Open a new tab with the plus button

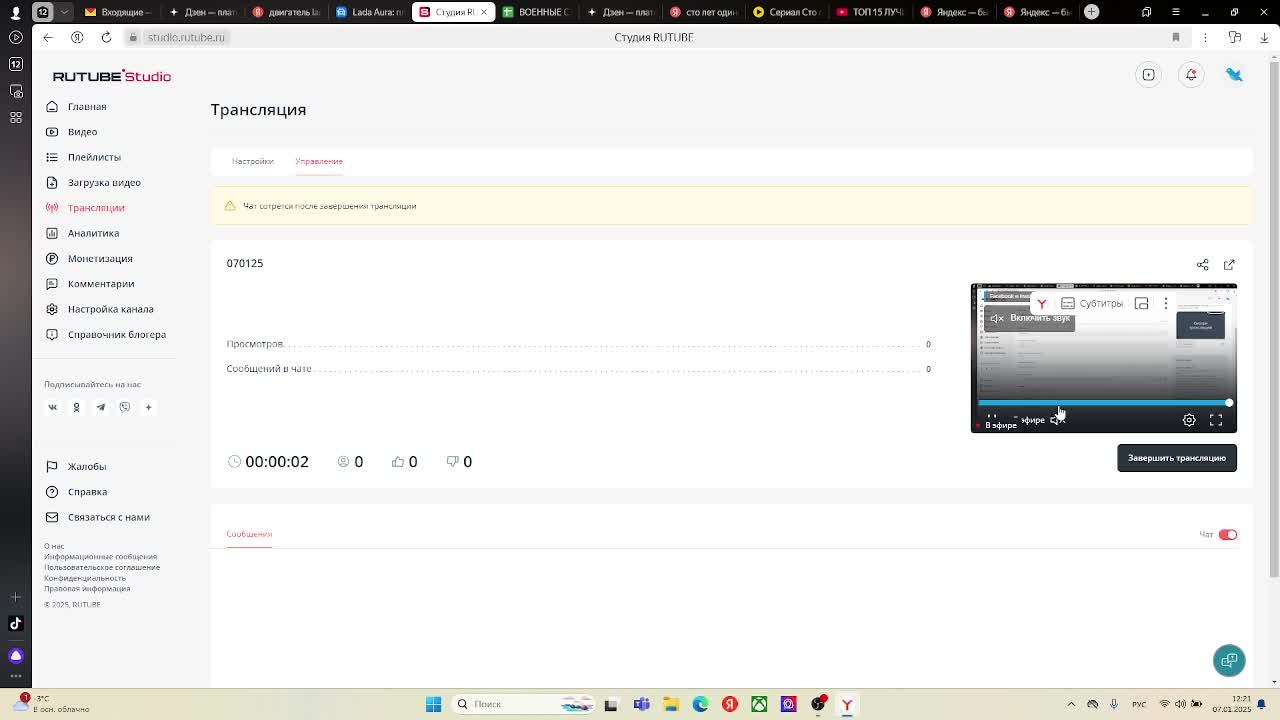pyautogui.click(x=1092, y=12)
